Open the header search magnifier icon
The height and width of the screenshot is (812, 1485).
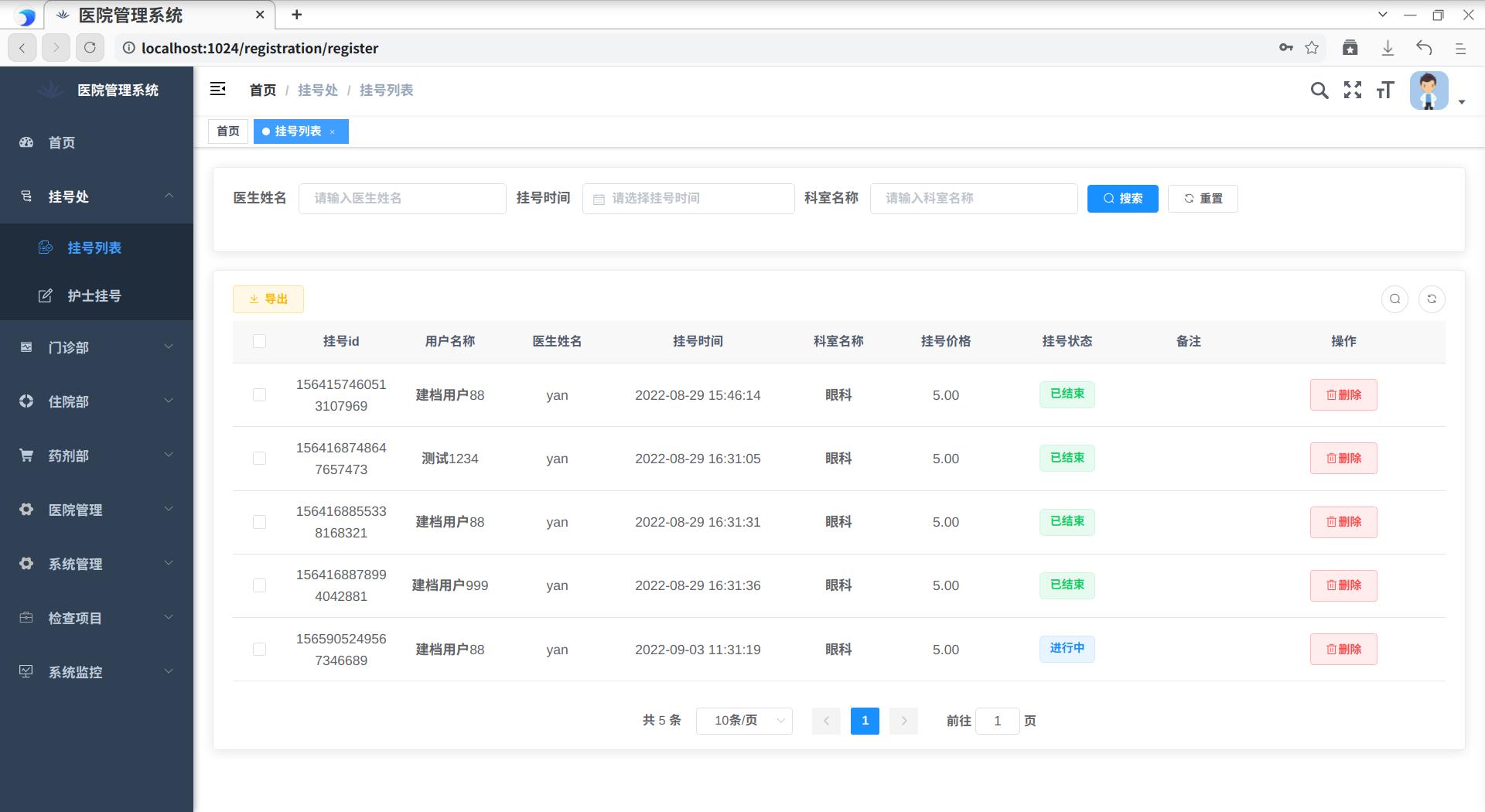pos(1319,90)
